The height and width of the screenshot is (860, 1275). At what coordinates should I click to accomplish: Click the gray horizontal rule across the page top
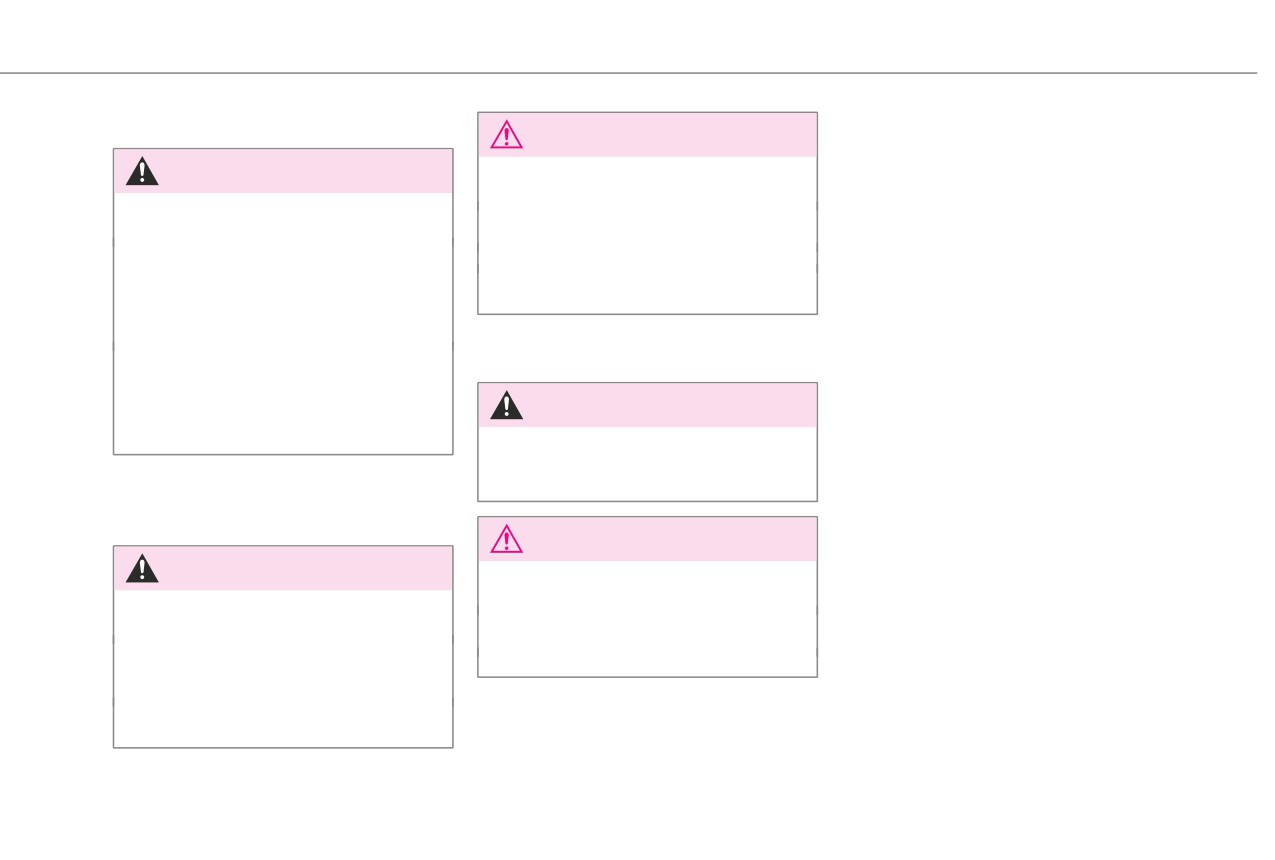click(x=628, y=73)
